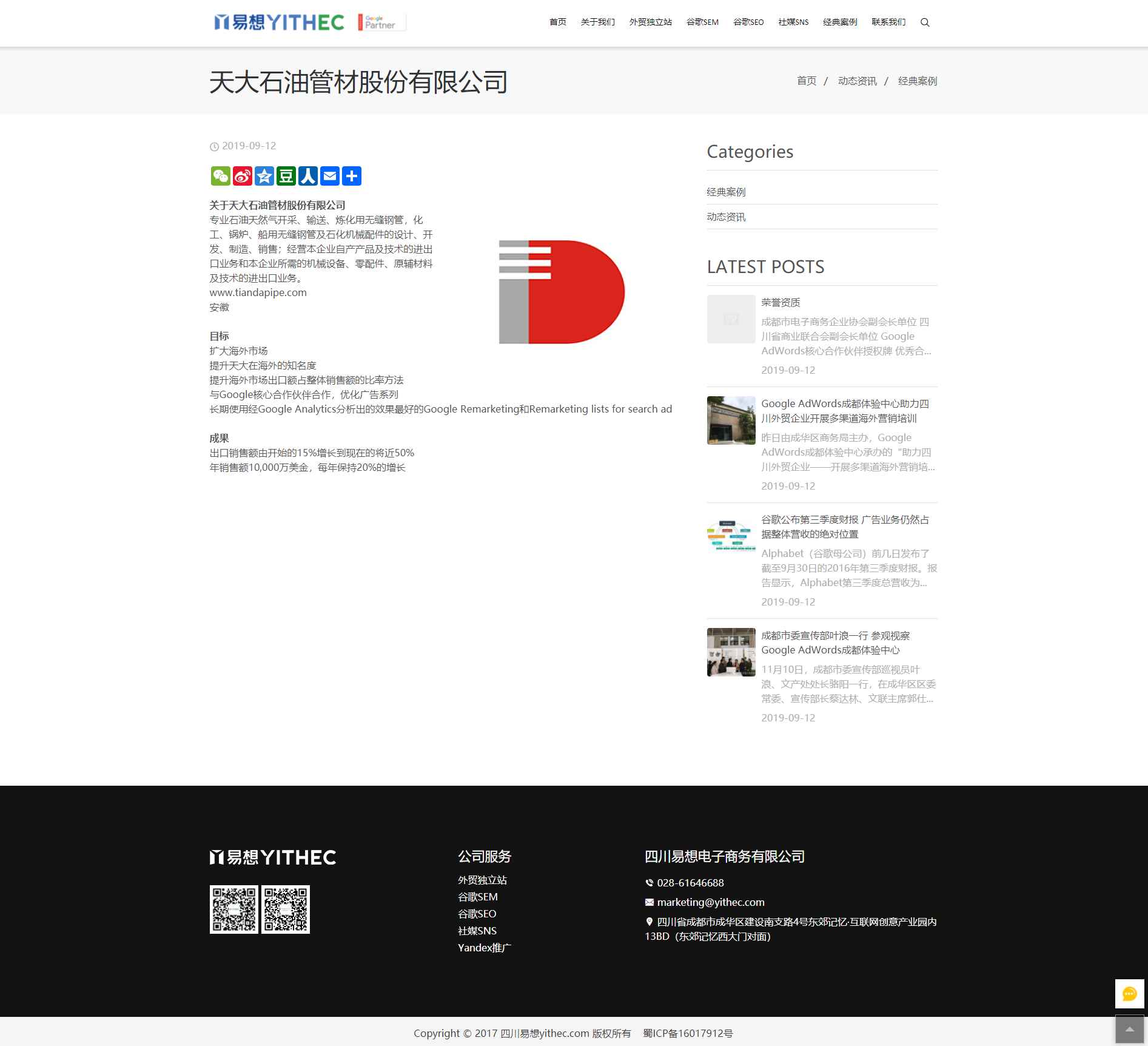Viewport: 1148px width, 1046px height.
Task: Share via Douban icon
Action: point(286,176)
